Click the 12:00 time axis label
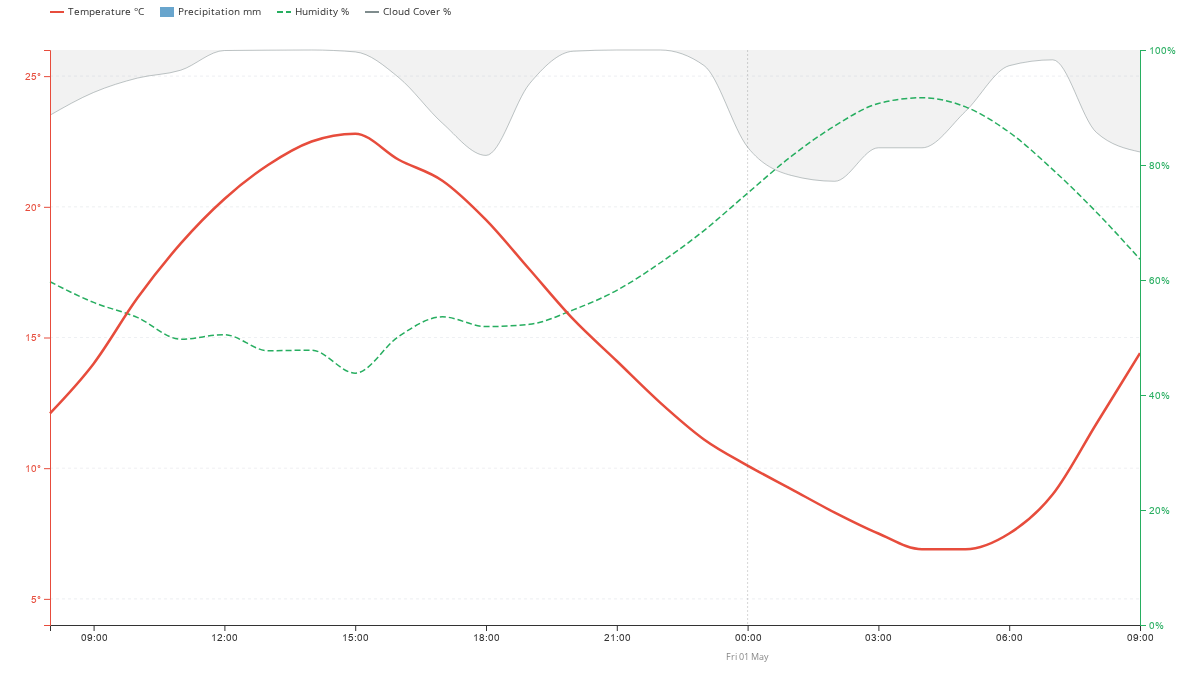The image size is (1200, 675). 225,637
